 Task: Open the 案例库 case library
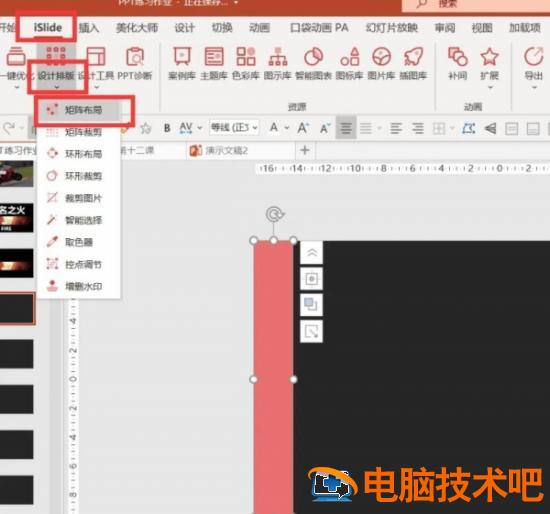tap(182, 64)
